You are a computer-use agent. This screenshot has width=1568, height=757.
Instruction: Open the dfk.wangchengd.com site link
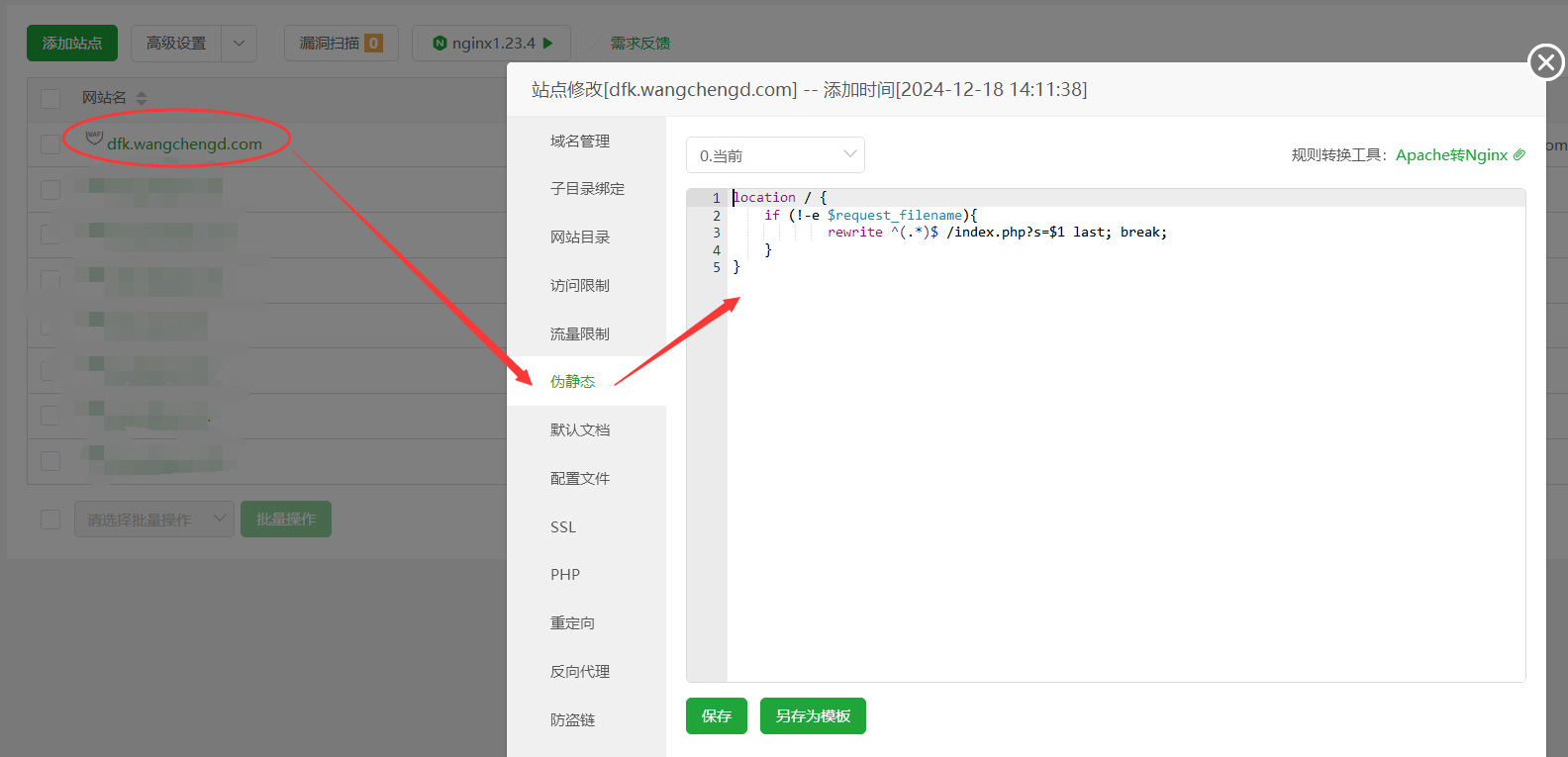184,143
